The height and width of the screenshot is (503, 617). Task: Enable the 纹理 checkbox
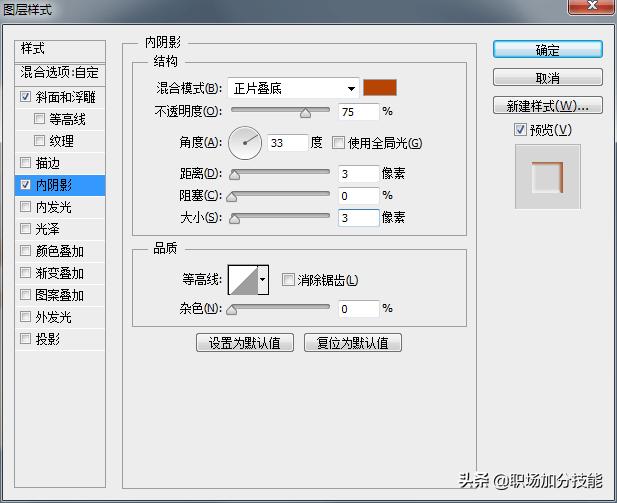point(39,141)
